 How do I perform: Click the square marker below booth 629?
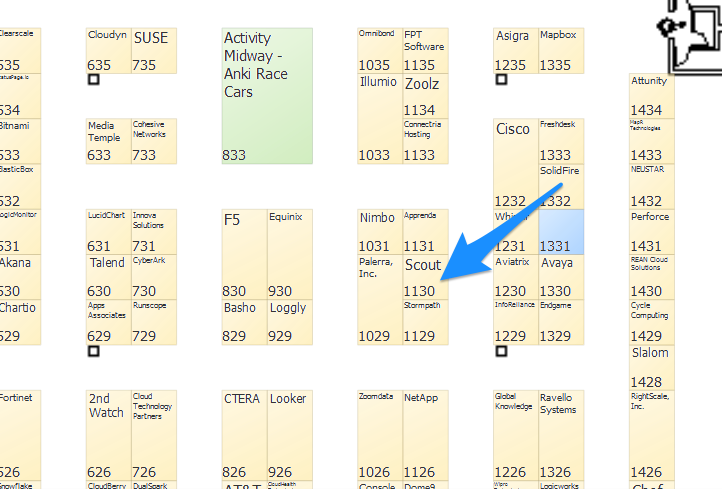click(93, 351)
